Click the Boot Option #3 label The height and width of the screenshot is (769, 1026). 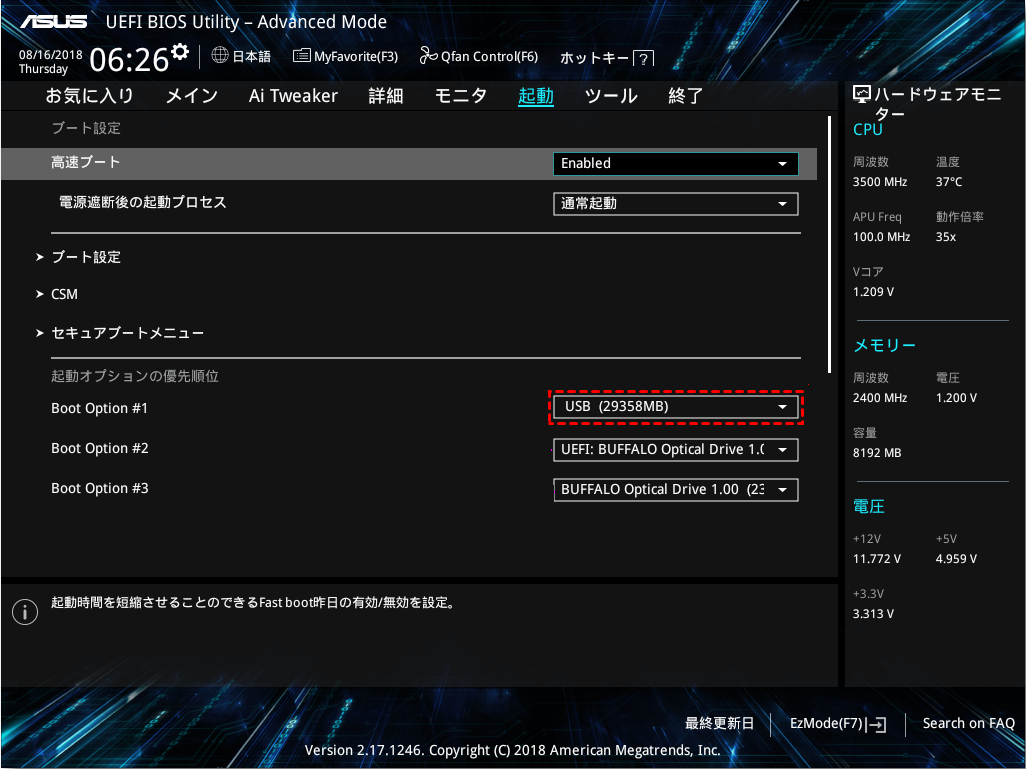coord(99,488)
